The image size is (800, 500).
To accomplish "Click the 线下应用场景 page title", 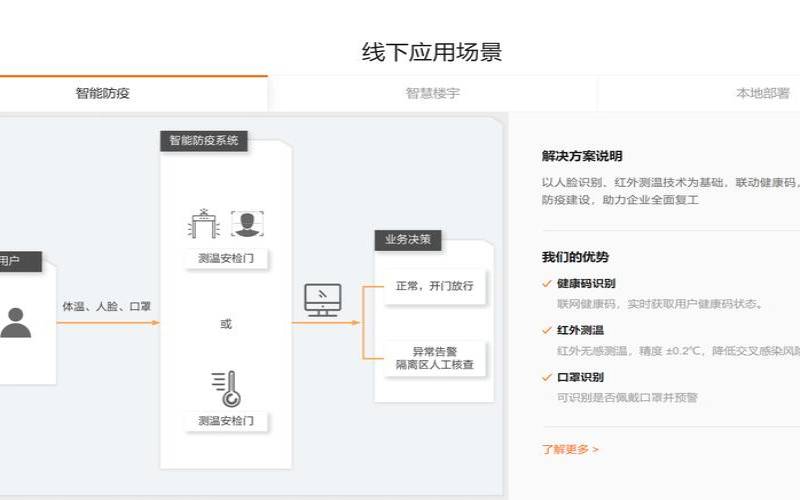I will (x=431, y=53).
